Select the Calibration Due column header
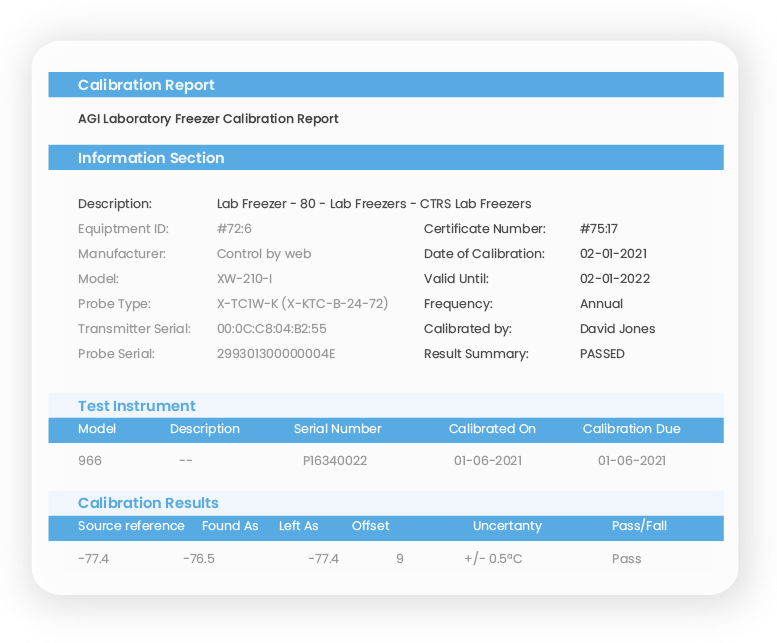Image resolution: width=777 pixels, height=643 pixels. pos(631,429)
